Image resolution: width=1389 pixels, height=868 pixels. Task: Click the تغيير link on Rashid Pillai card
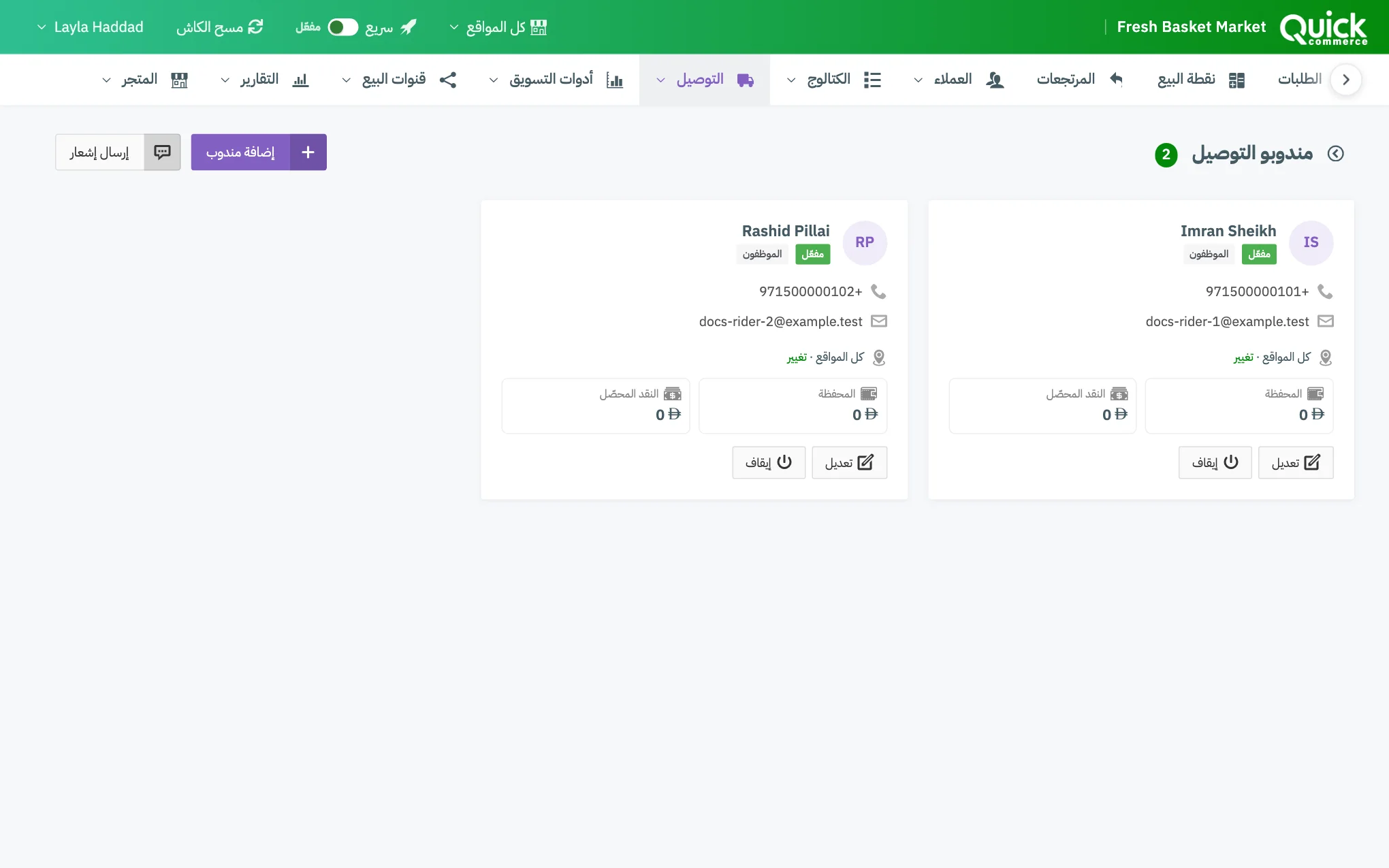[x=797, y=357]
